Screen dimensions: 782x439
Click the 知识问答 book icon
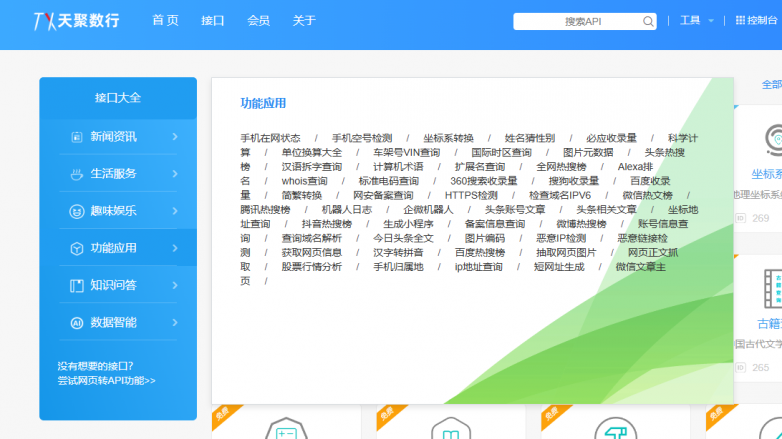tap(77, 285)
